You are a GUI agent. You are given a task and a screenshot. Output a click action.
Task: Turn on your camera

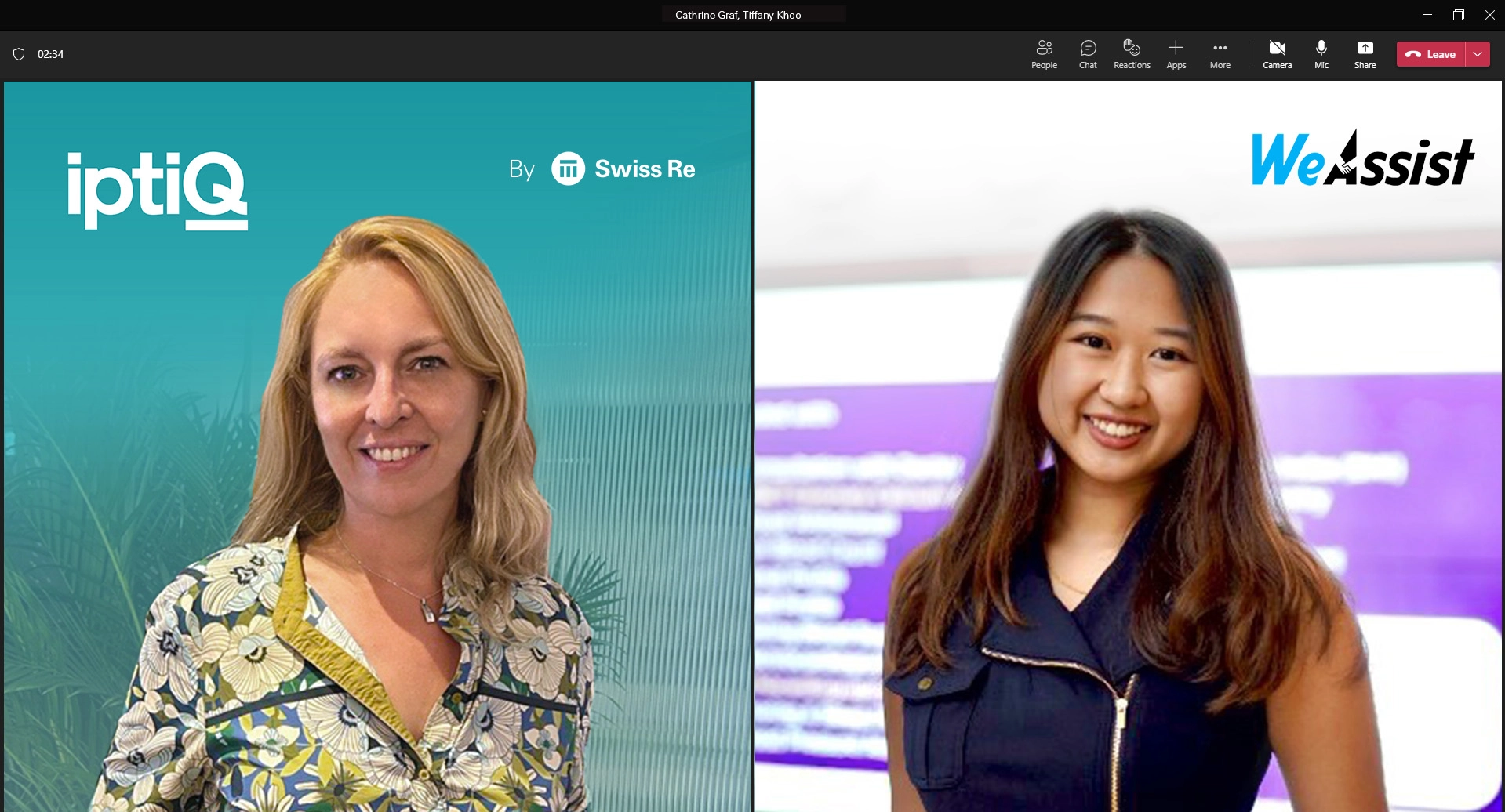1277,53
